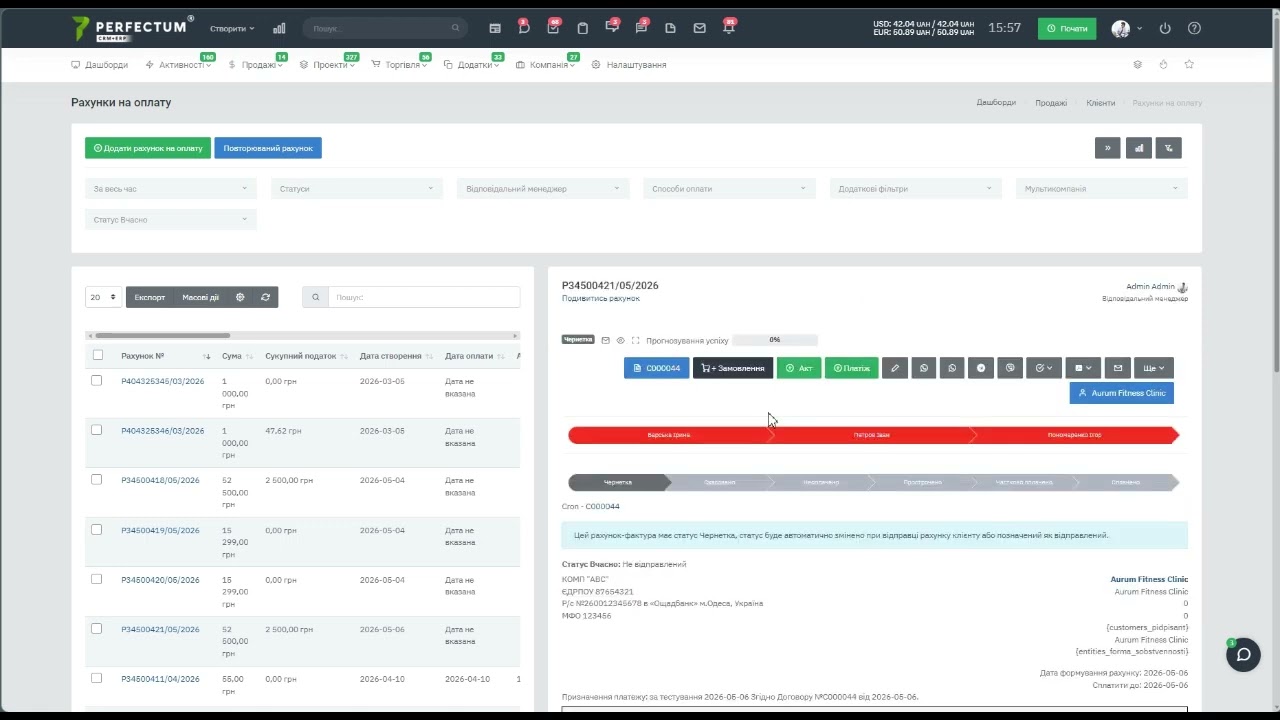
Task: Open the Ще more-actions dropdown
Action: tap(1154, 368)
